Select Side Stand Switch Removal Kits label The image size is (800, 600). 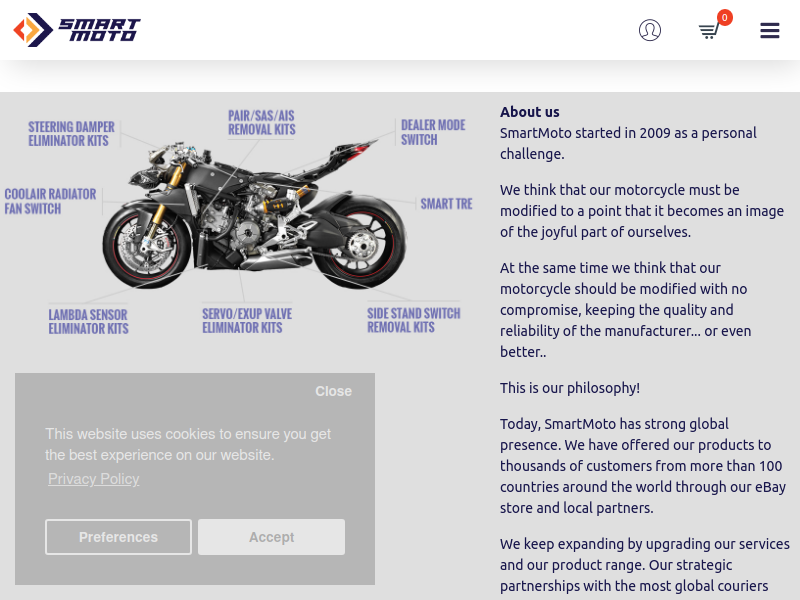tap(413, 320)
